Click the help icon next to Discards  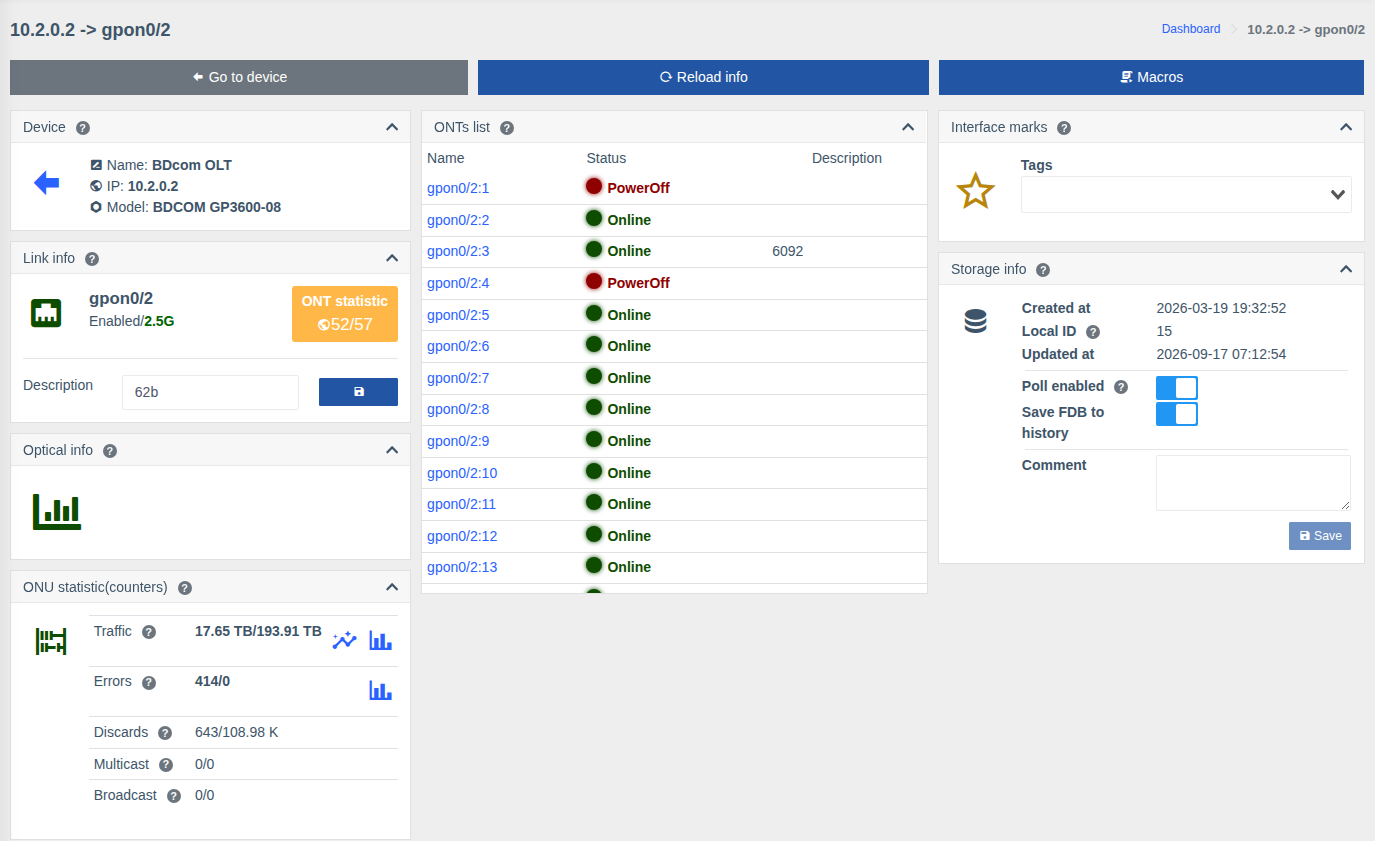(165, 733)
